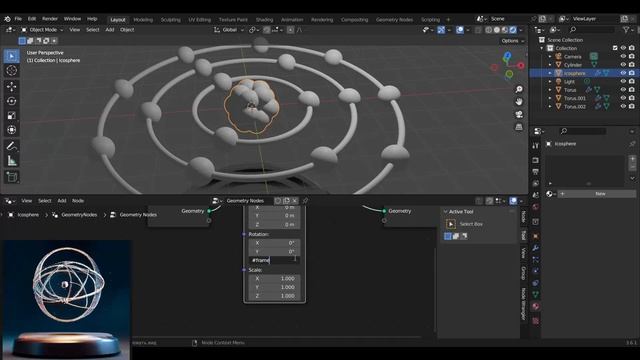The image size is (640, 360).
Task: Collapse the Active Tool panel
Action: pos(446,211)
